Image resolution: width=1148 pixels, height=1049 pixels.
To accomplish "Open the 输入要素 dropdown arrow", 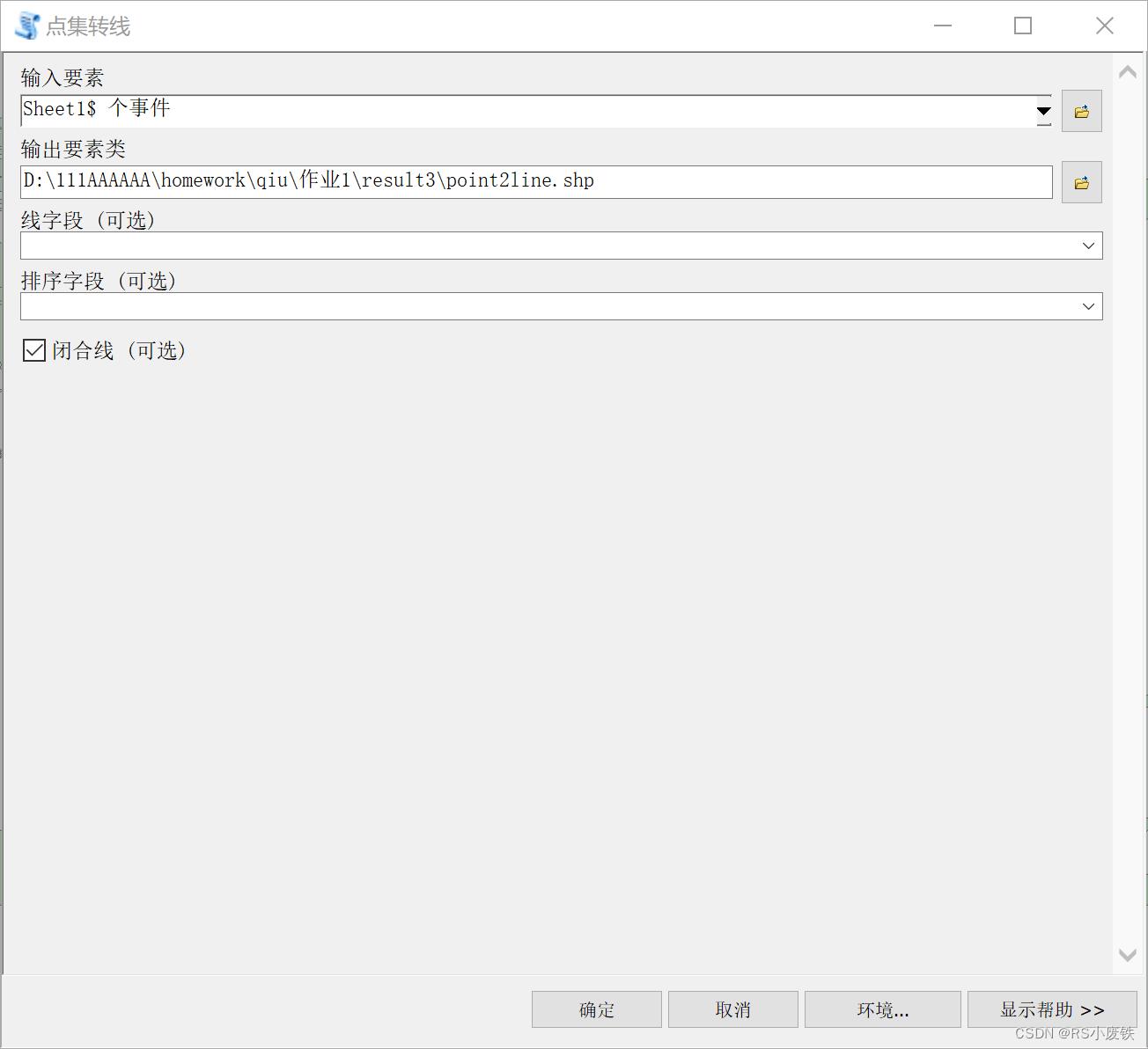I will click(x=1043, y=111).
